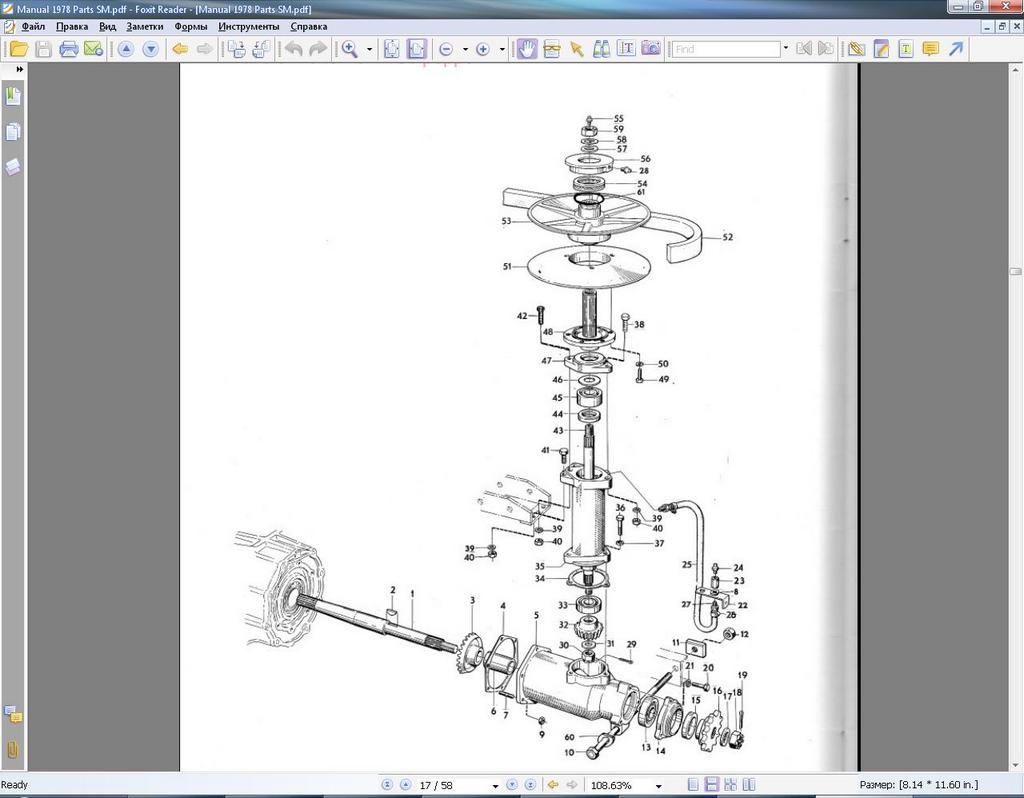Open the Find options dropdown arrow

[785, 48]
